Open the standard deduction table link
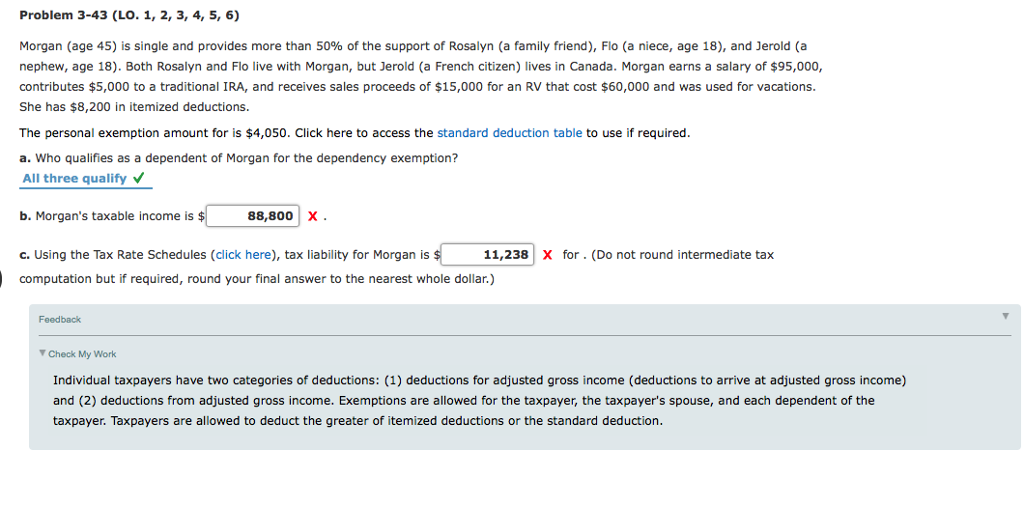 tap(509, 133)
